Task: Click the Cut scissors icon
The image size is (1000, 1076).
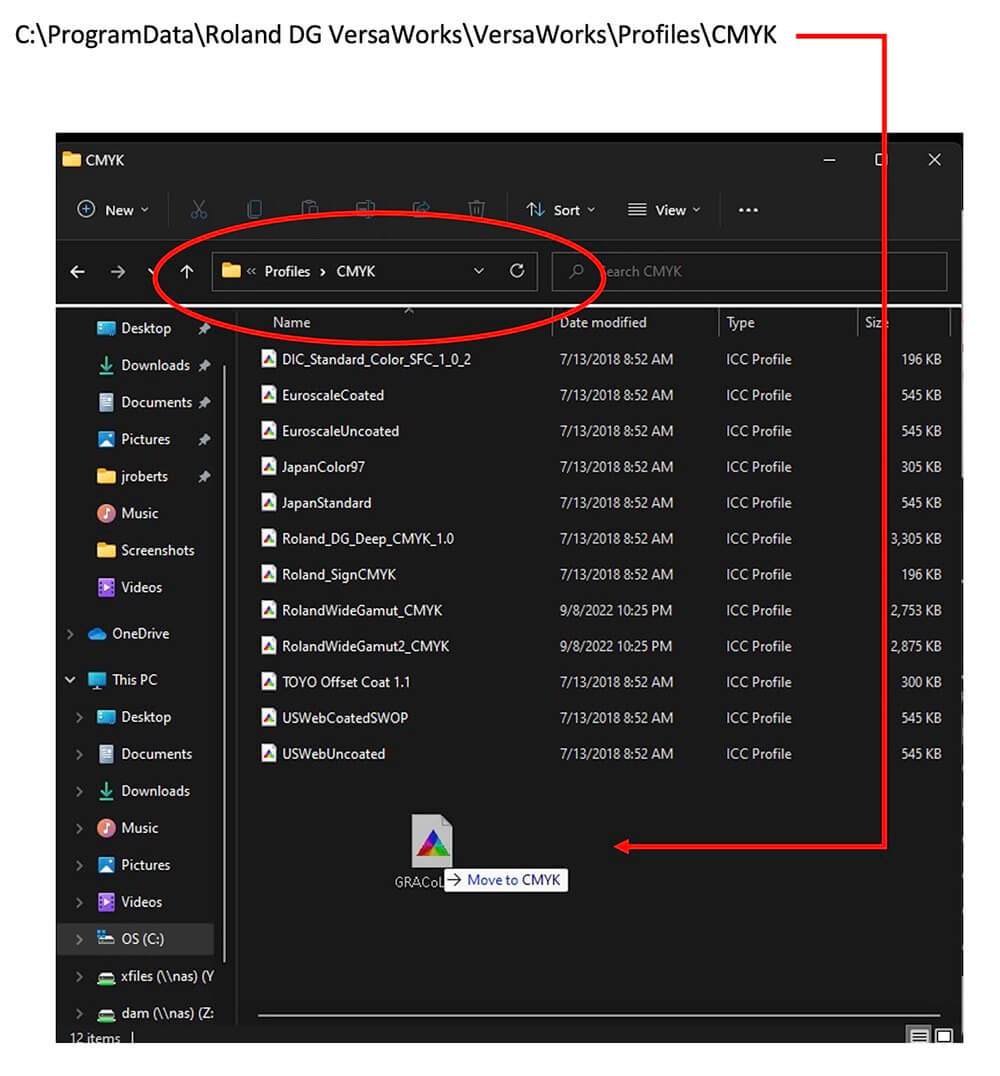Action: 198,209
